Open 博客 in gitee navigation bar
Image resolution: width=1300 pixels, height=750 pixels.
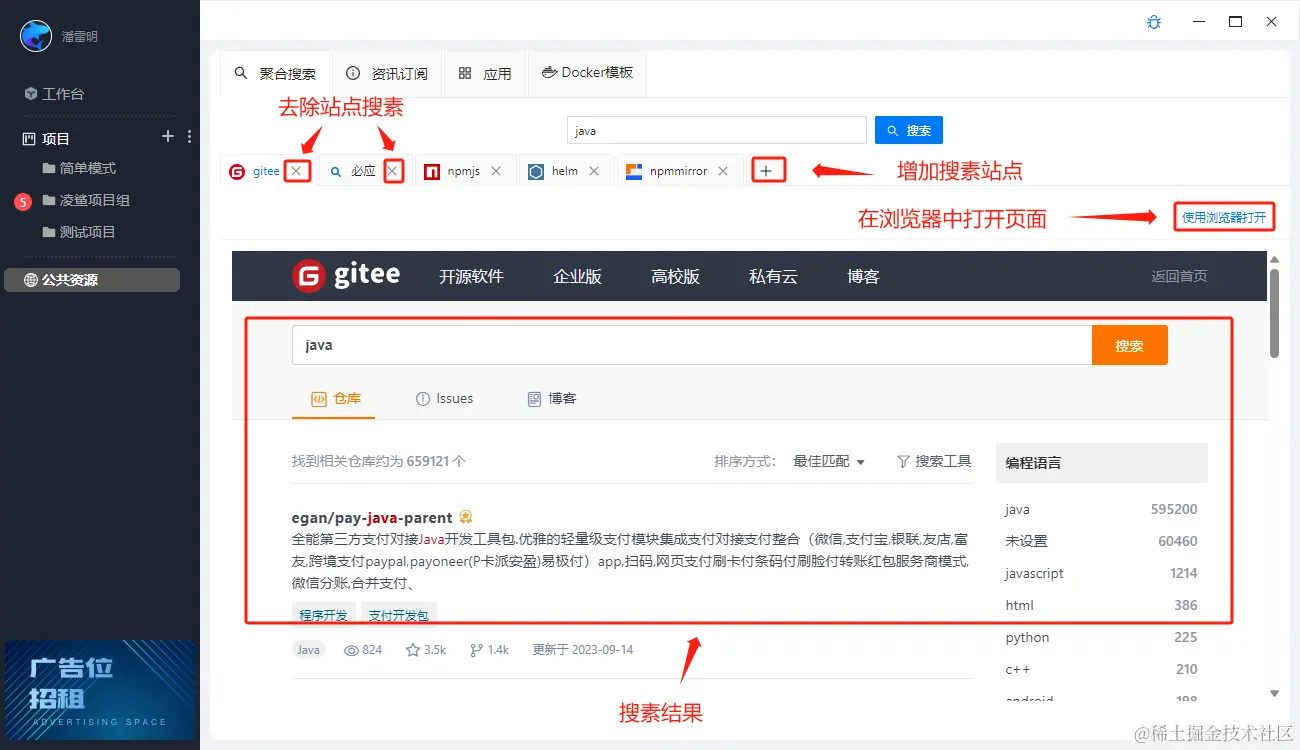(x=864, y=277)
